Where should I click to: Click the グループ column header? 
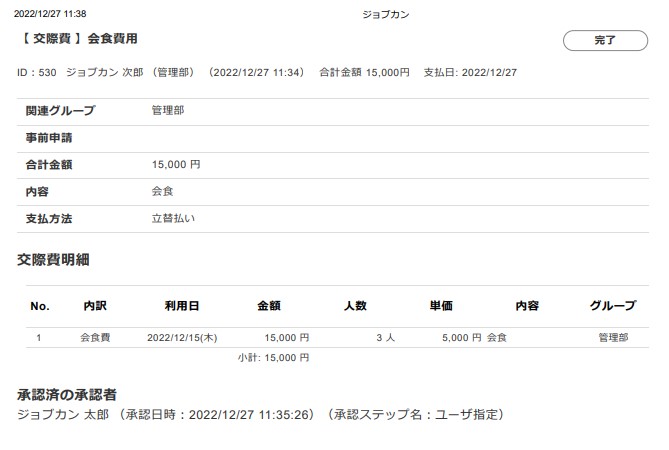pyautogui.click(x=613, y=306)
